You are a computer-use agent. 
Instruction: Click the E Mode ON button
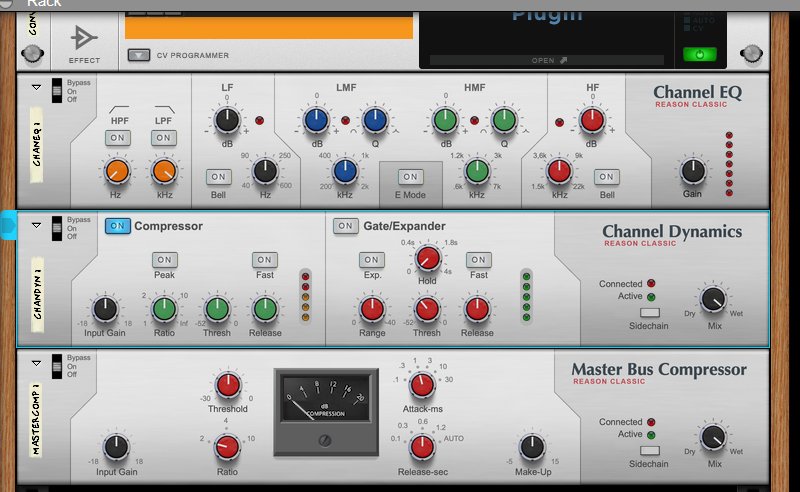[x=409, y=177]
